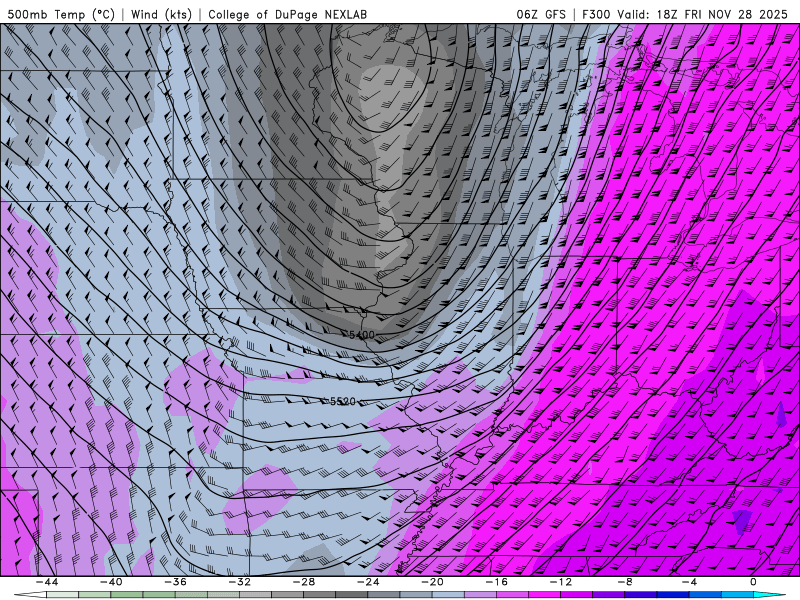Click the 0 colorbar tick label
The width and height of the screenshot is (800, 600).
(x=754, y=582)
